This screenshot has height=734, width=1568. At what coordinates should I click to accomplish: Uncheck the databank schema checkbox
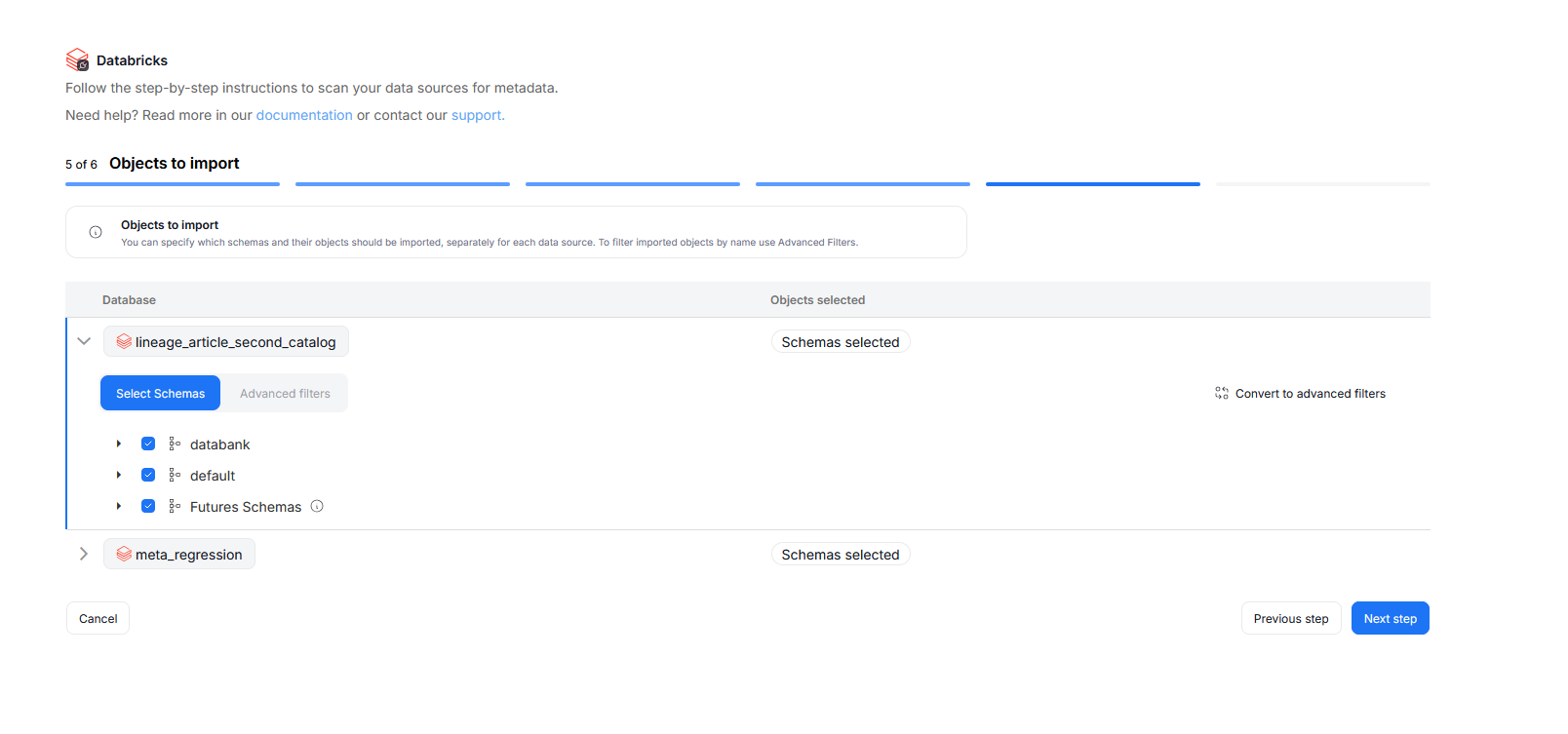pyautogui.click(x=148, y=444)
